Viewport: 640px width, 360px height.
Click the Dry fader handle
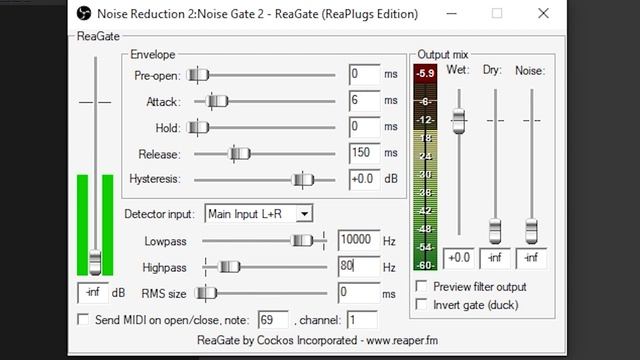[x=495, y=231]
